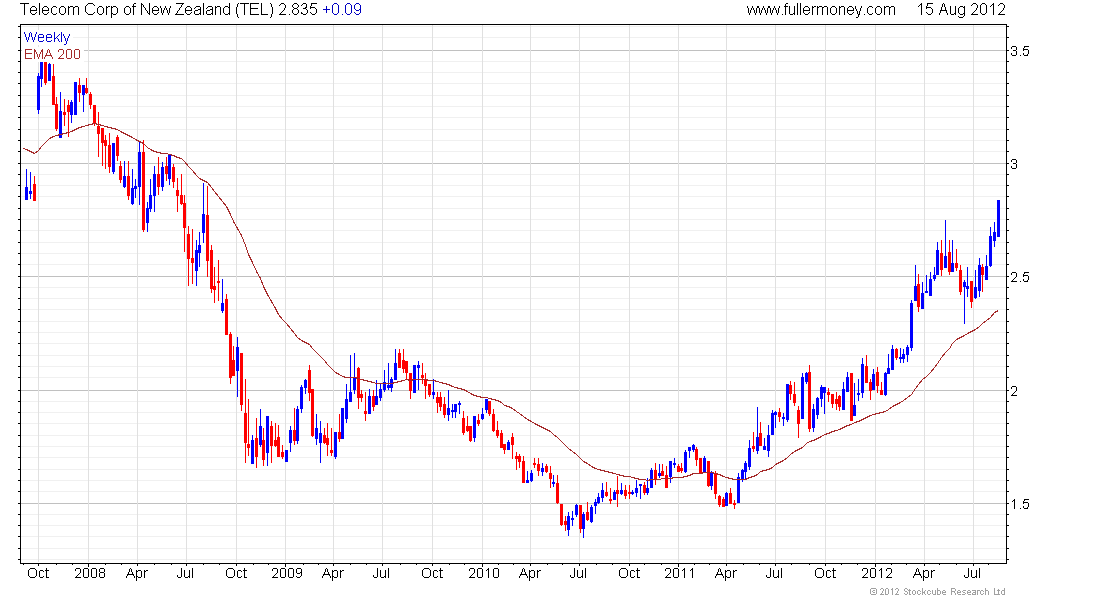The image size is (1100, 600).
Task: Select the 2010 marker on time axis
Action: pyautogui.click(x=483, y=574)
